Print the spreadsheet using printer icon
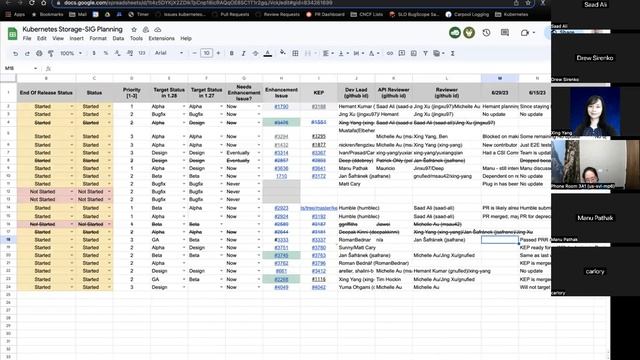The image size is (640, 360). click(x=39, y=53)
